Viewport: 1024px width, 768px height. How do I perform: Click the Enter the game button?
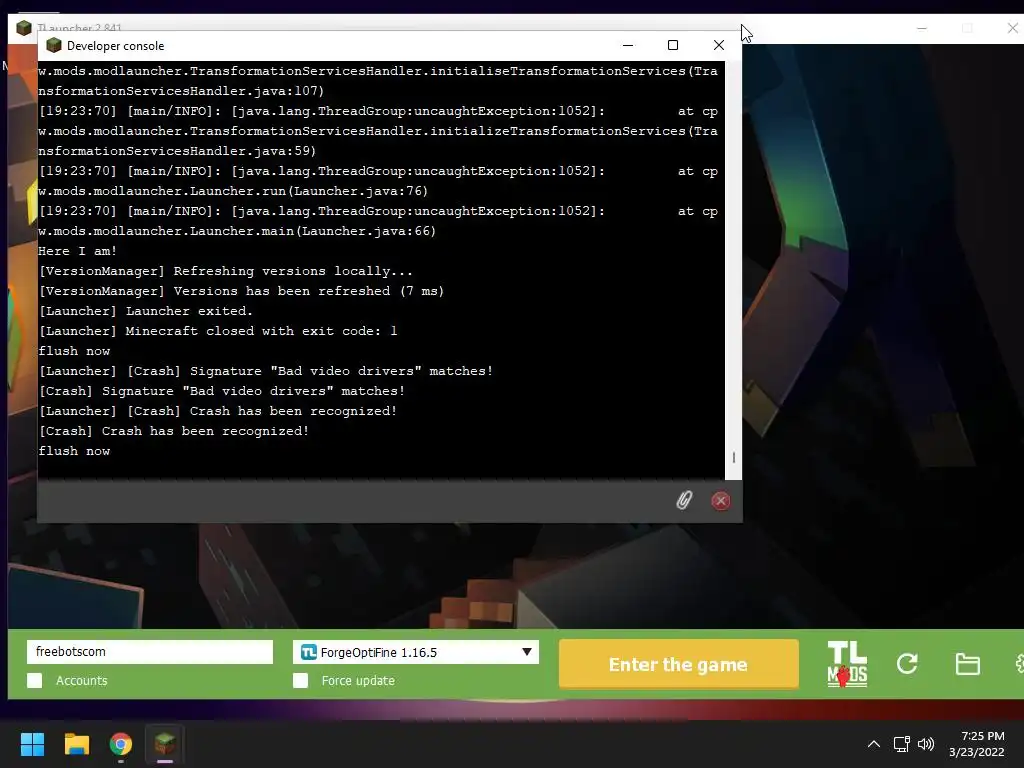(678, 664)
